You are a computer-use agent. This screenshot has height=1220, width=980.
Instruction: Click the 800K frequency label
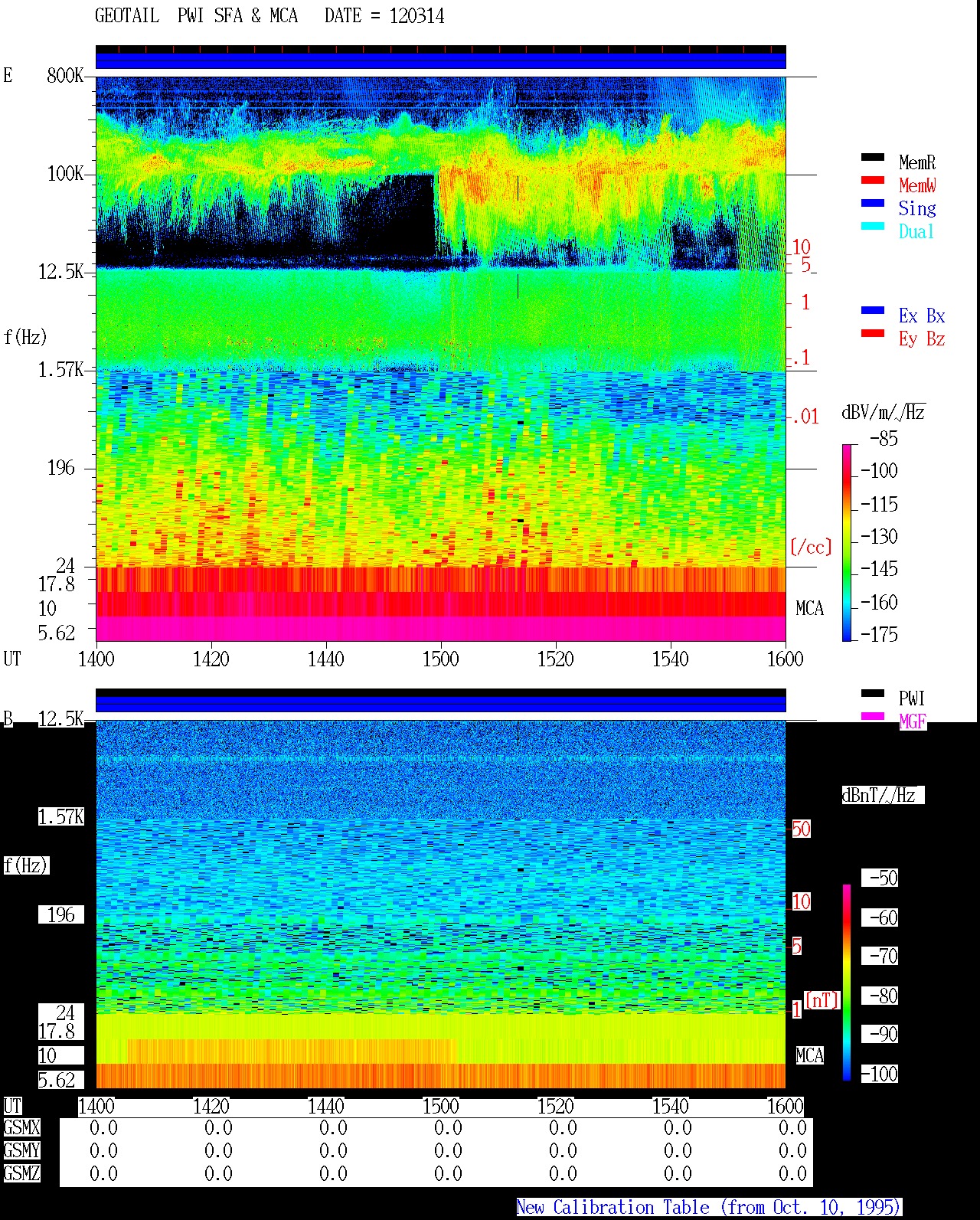[65, 75]
